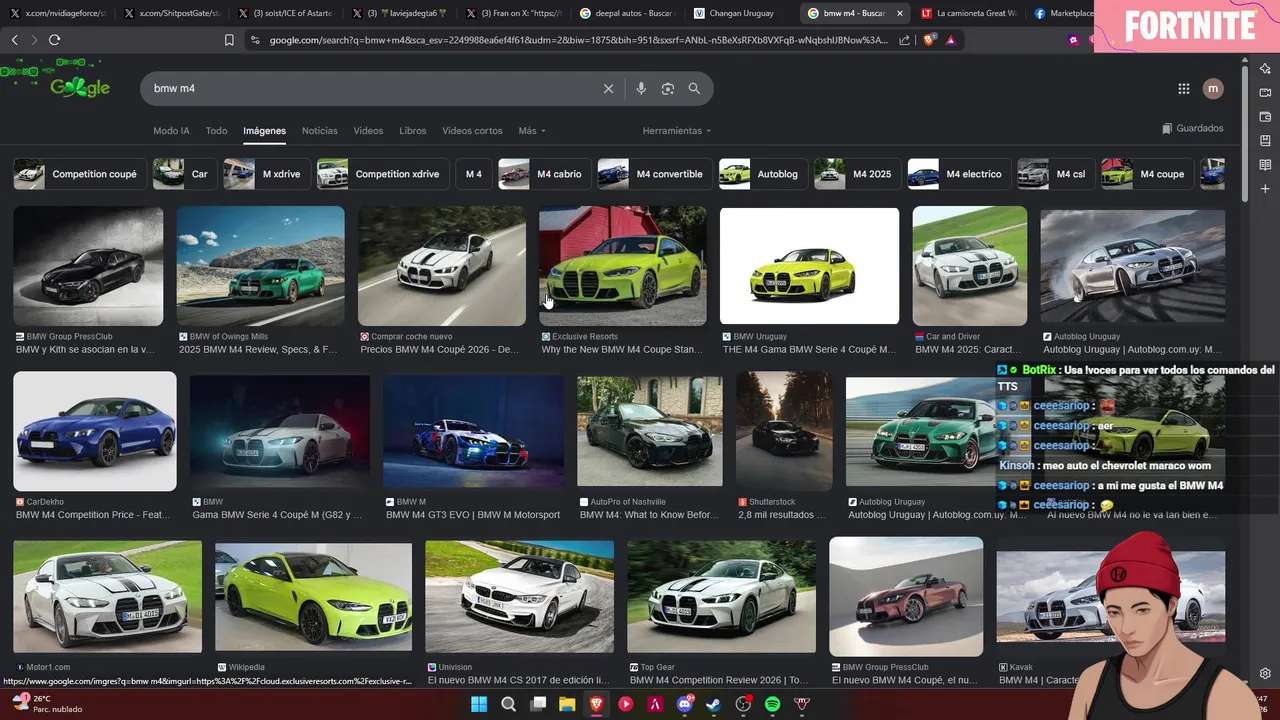
Task: Open Spotify from the taskbar
Action: (x=772, y=704)
